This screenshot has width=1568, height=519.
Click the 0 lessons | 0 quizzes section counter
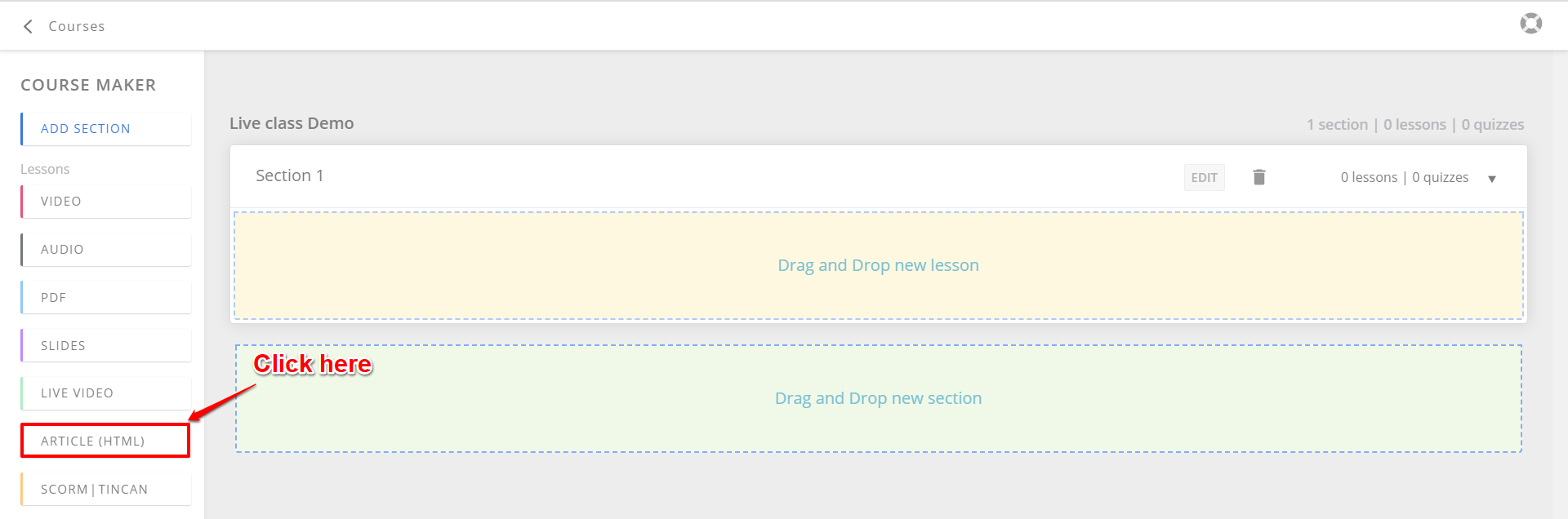click(x=1404, y=177)
